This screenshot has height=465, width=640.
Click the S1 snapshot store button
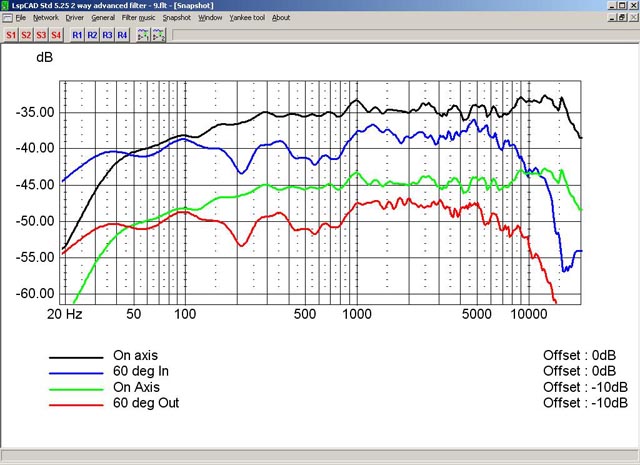11,35
